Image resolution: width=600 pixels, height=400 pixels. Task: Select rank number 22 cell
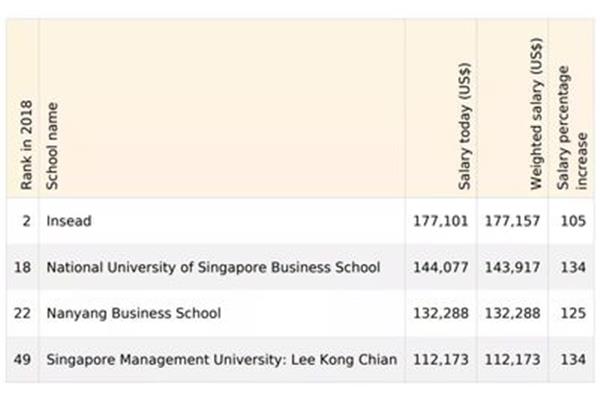[x=22, y=313]
